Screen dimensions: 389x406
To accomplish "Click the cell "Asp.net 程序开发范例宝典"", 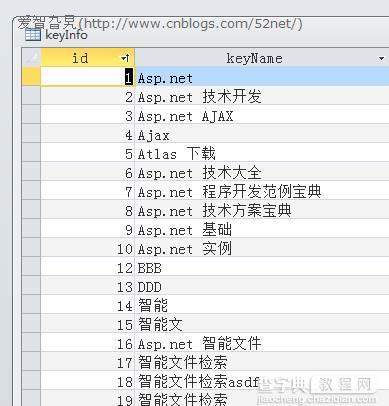I will tap(262, 191).
